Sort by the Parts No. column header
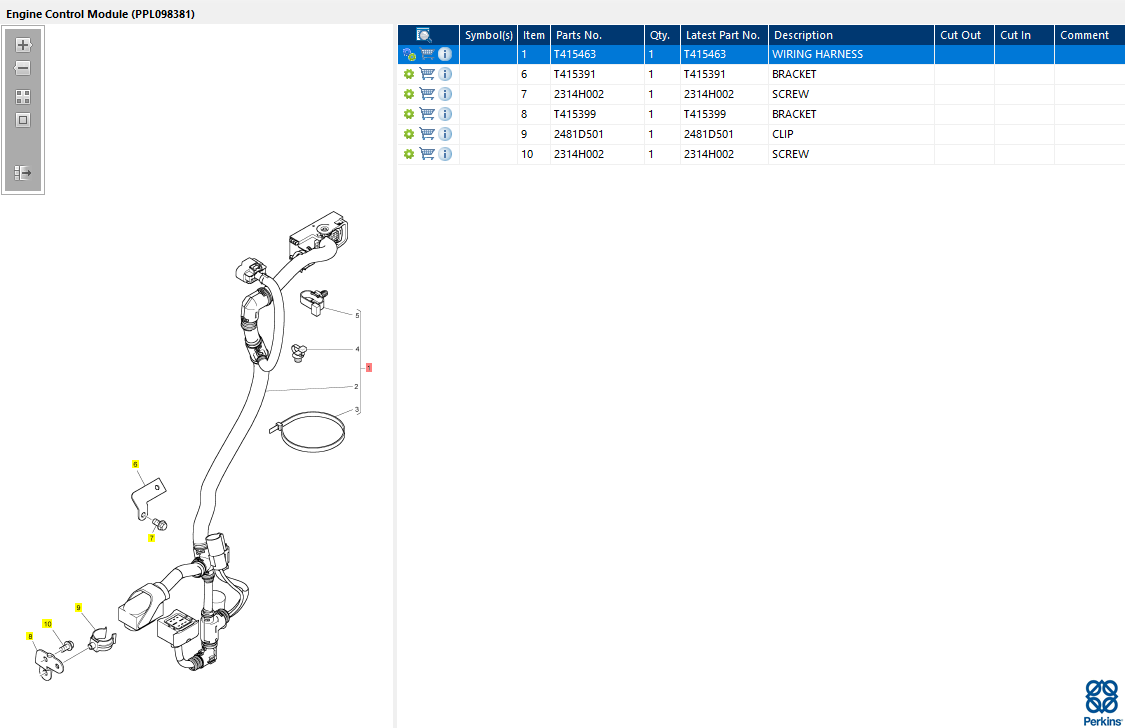Image resolution: width=1125 pixels, height=728 pixels. (x=597, y=35)
